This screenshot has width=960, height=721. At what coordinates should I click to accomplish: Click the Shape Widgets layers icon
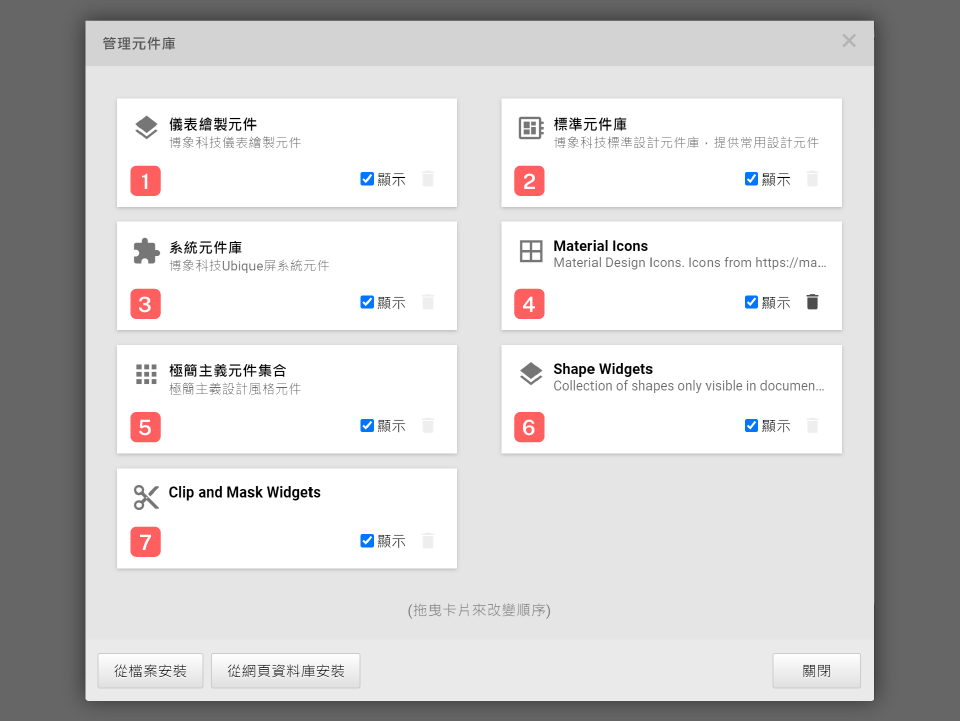coord(531,374)
